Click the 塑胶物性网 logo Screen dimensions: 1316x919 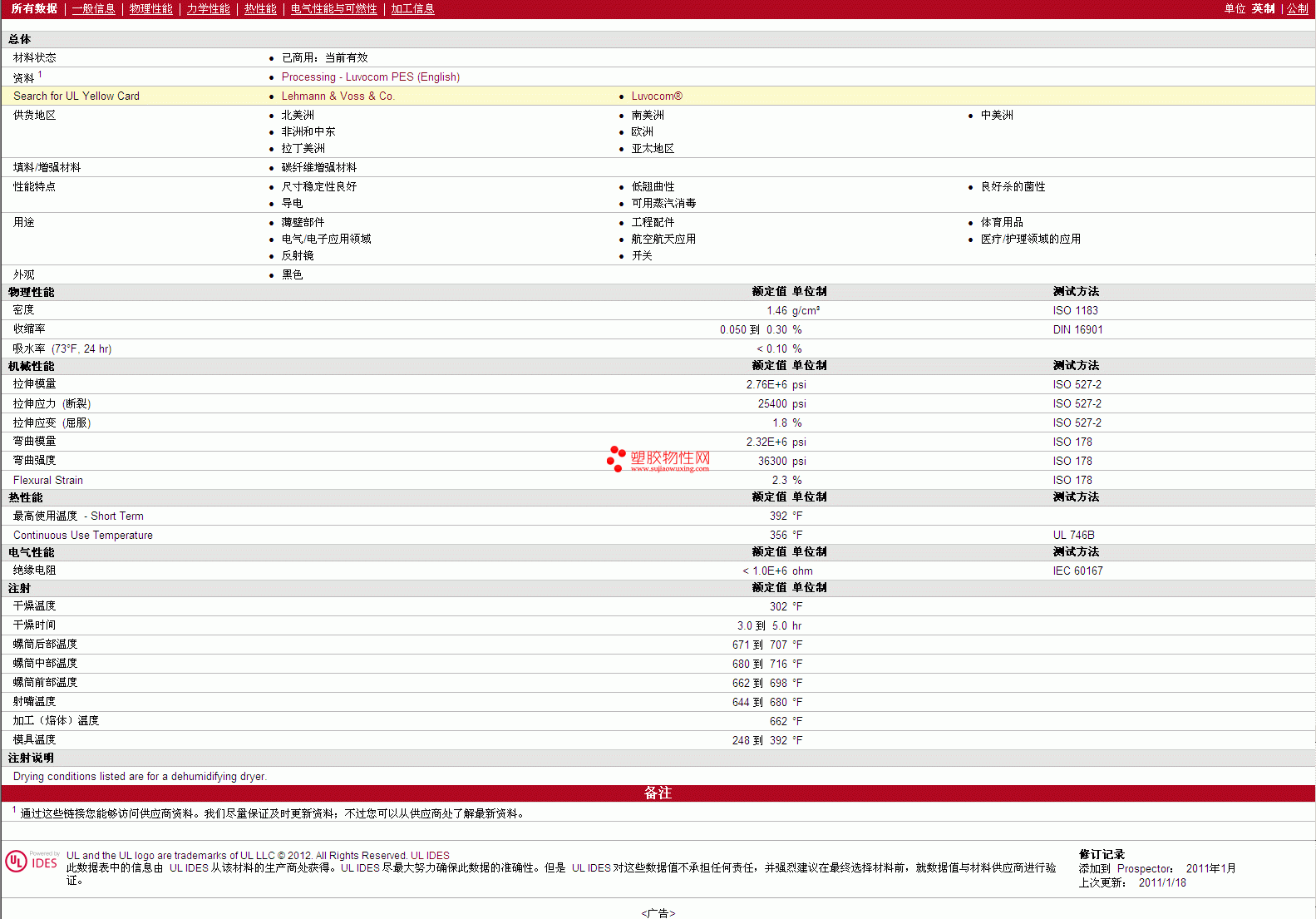tap(658, 459)
